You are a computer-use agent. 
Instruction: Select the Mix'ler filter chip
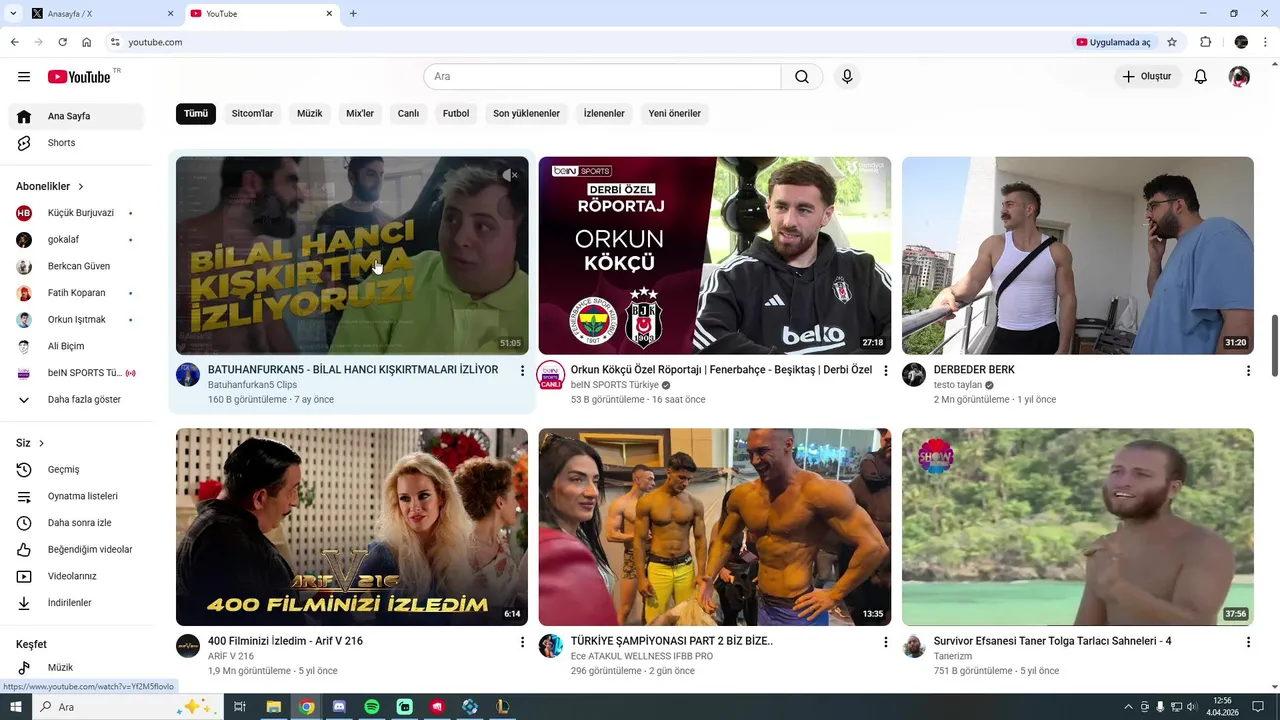coord(360,113)
